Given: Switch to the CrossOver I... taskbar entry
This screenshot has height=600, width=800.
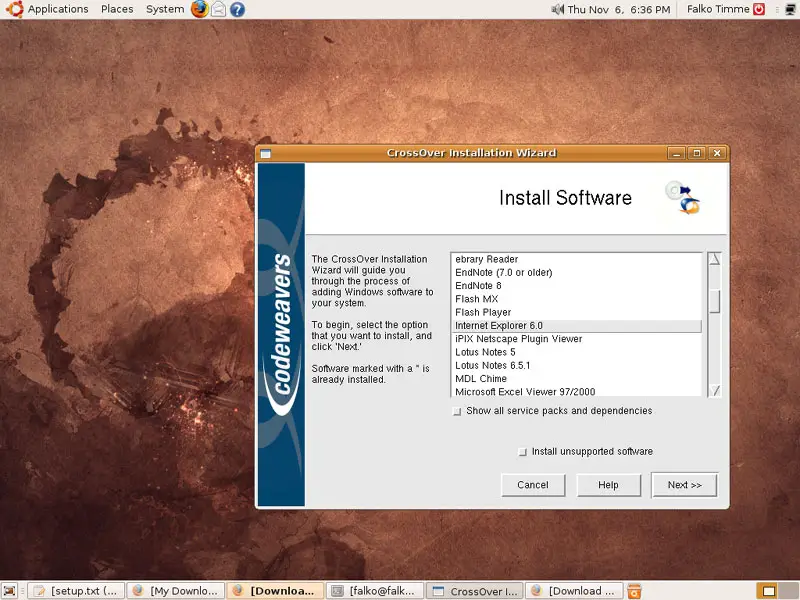Looking at the screenshot, I should (475, 591).
